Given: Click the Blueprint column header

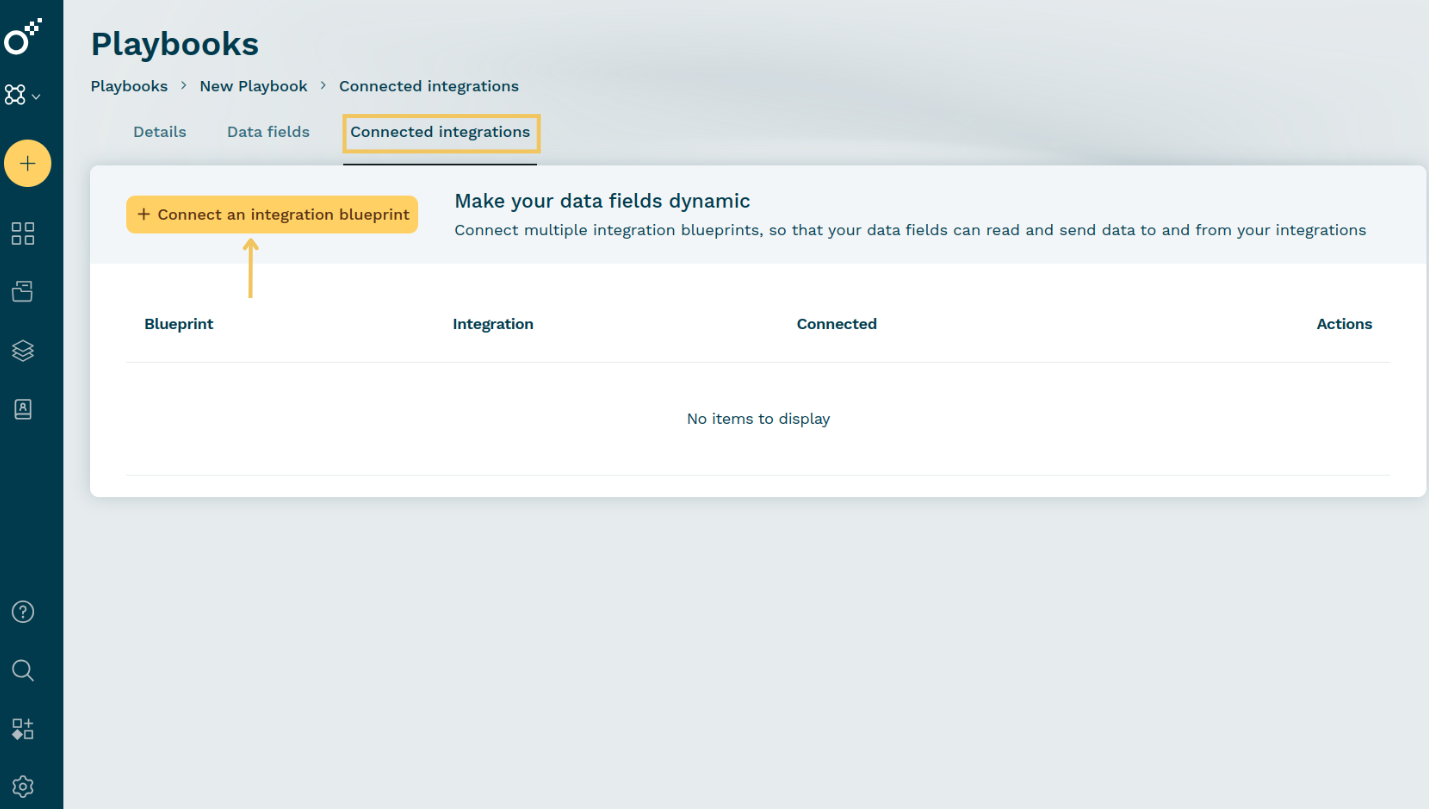Looking at the screenshot, I should point(179,324).
